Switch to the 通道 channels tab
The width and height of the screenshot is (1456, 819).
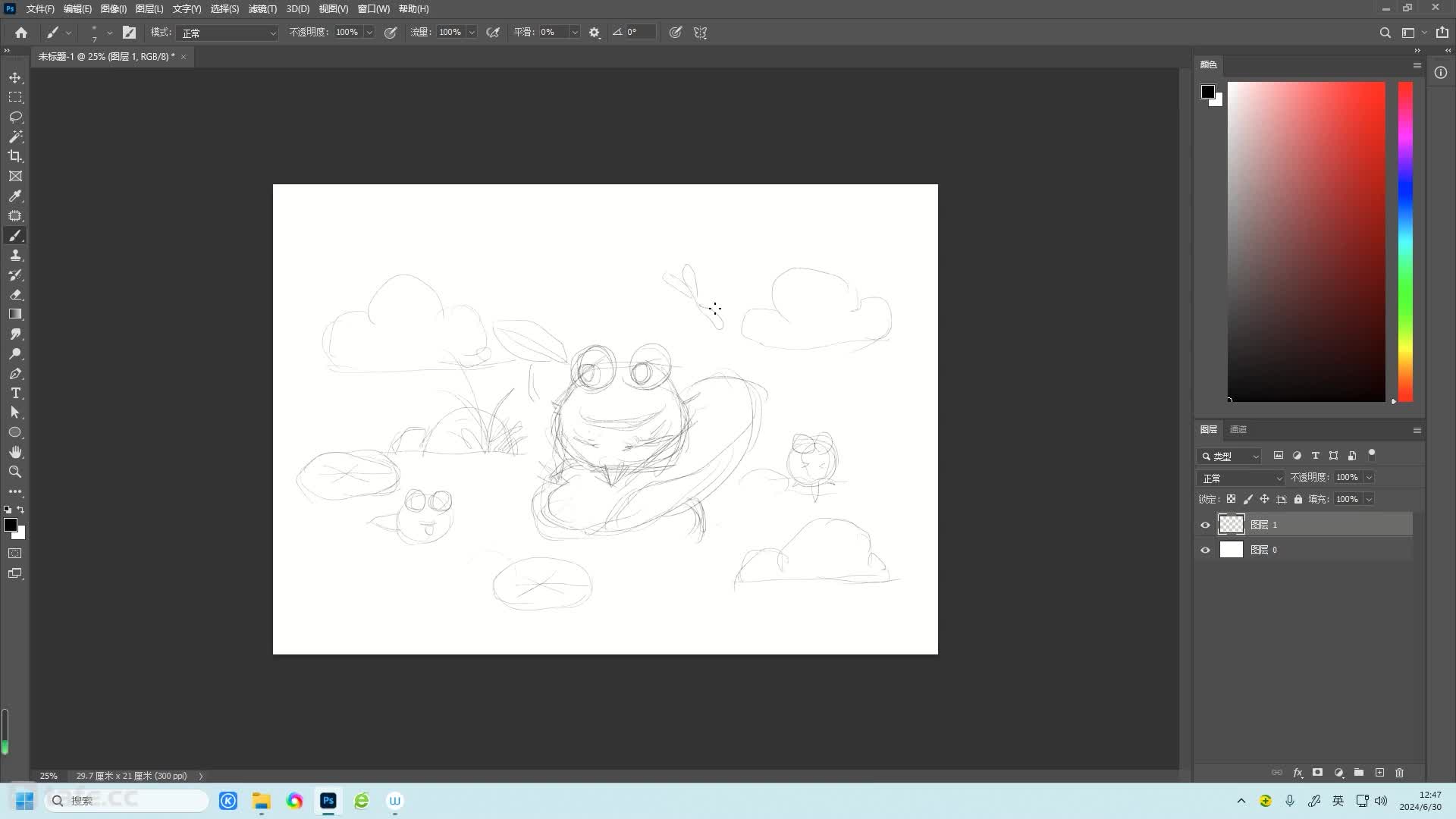[x=1238, y=430]
